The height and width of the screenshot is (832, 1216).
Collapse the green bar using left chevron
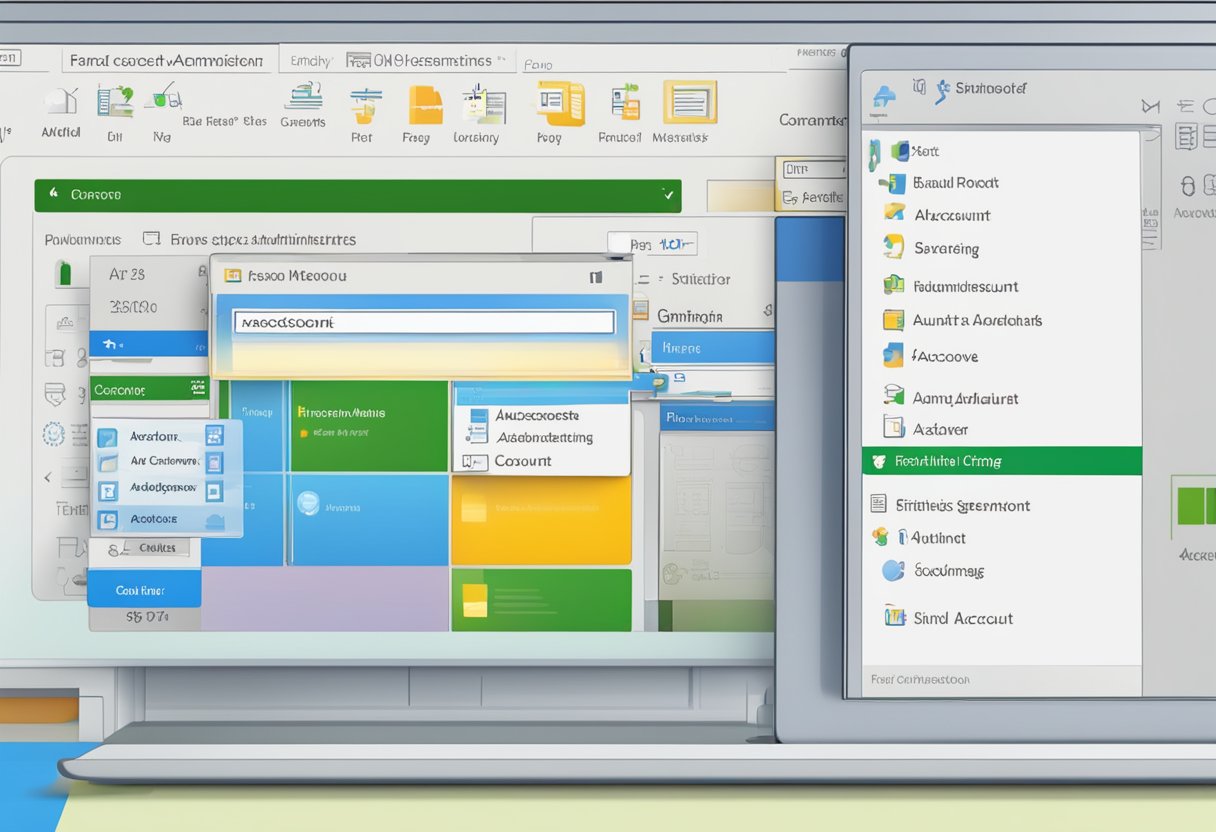[x=52, y=195]
